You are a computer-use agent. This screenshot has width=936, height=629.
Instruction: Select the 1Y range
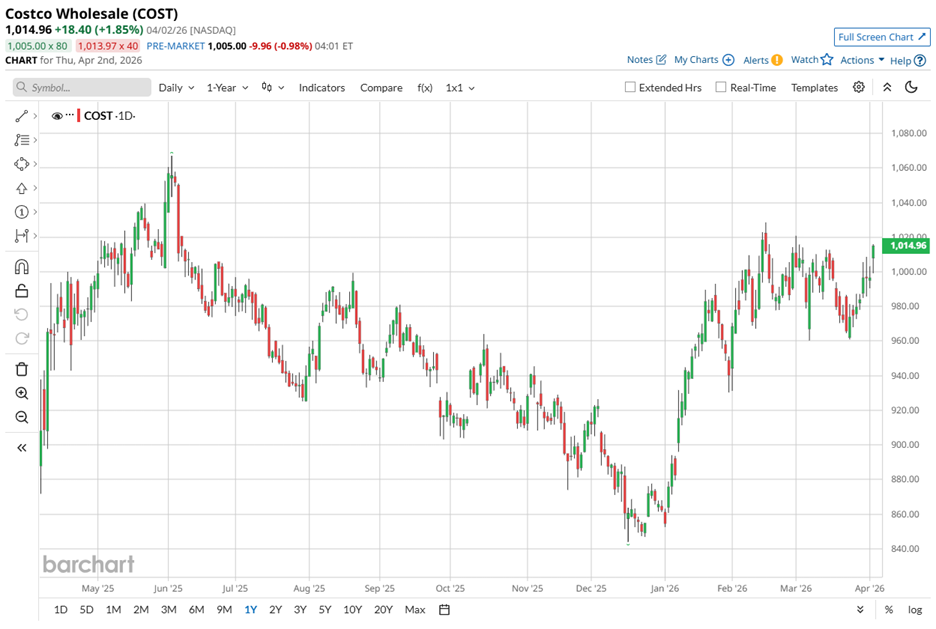click(x=251, y=609)
